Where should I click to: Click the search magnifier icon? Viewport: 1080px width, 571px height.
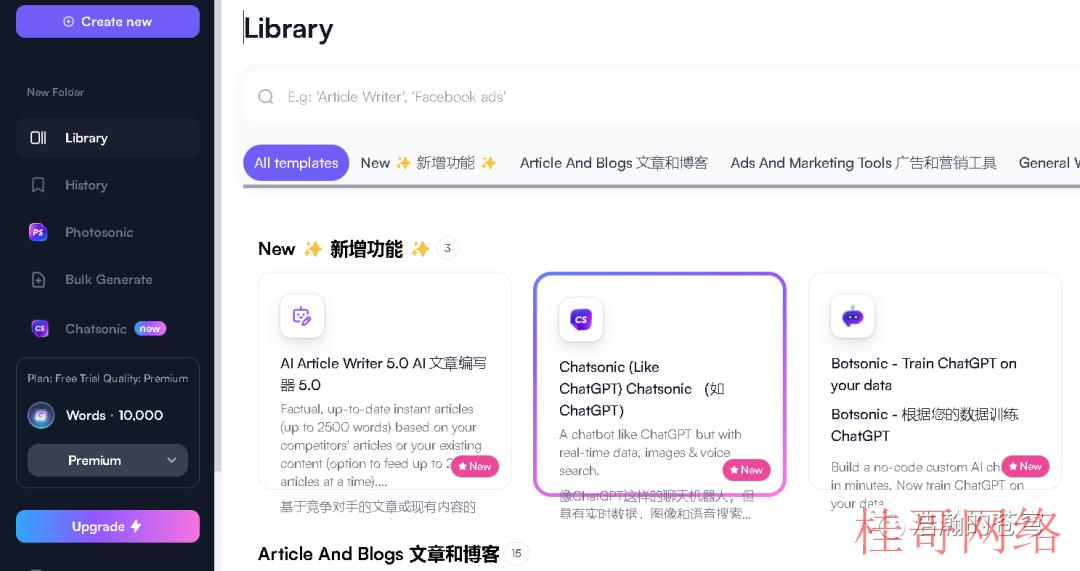pos(266,96)
